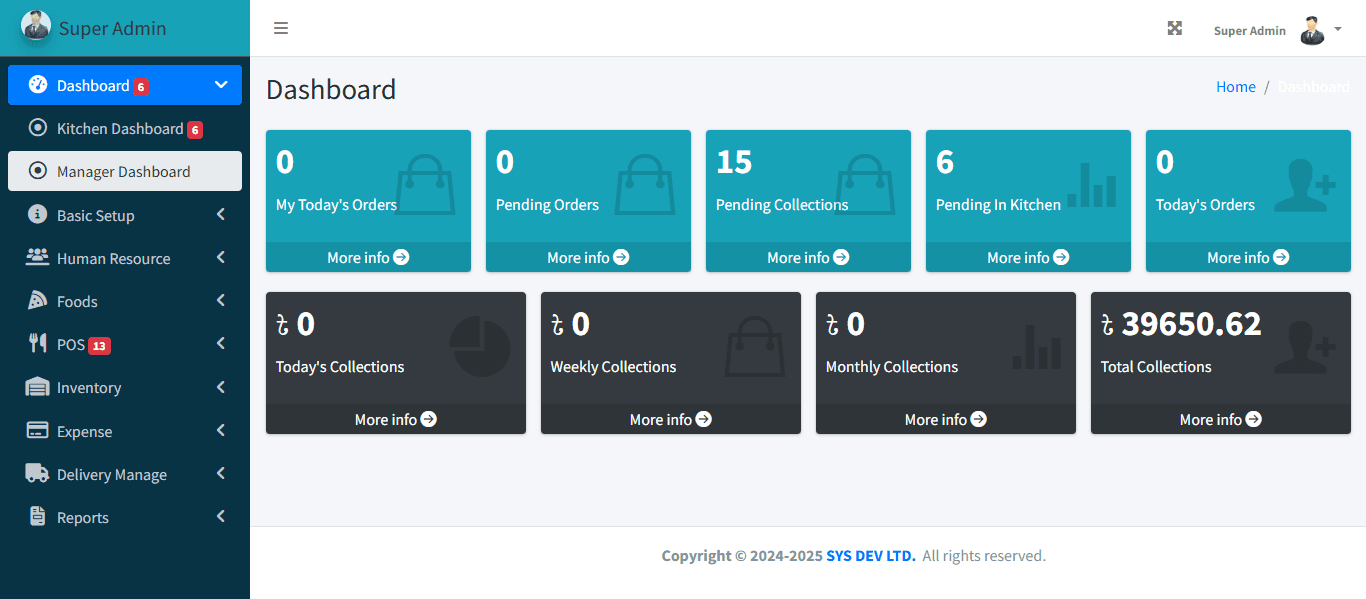Click More info under Today's Collections

(x=396, y=419)
